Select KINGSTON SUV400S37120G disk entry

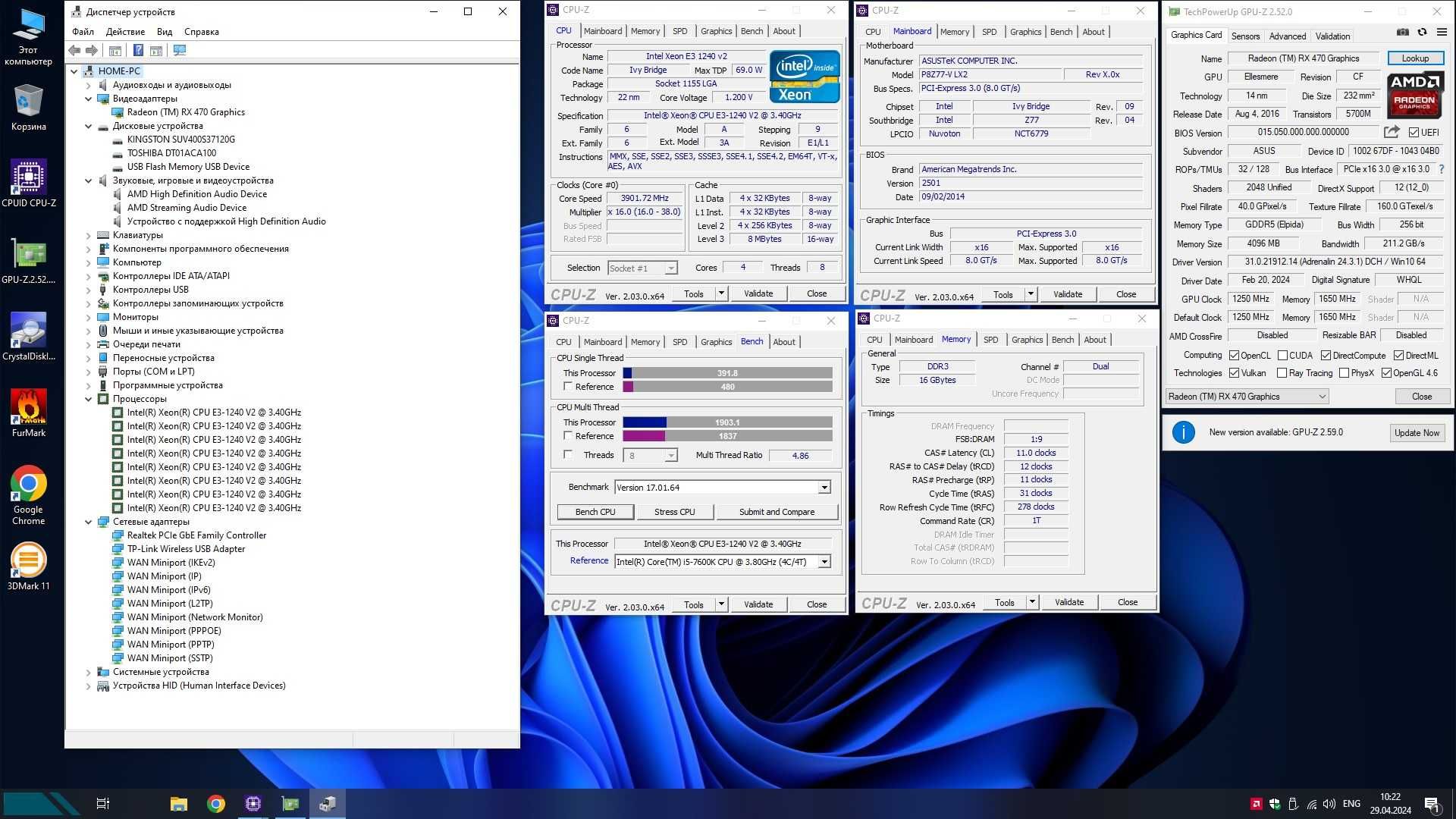[180, 140]
